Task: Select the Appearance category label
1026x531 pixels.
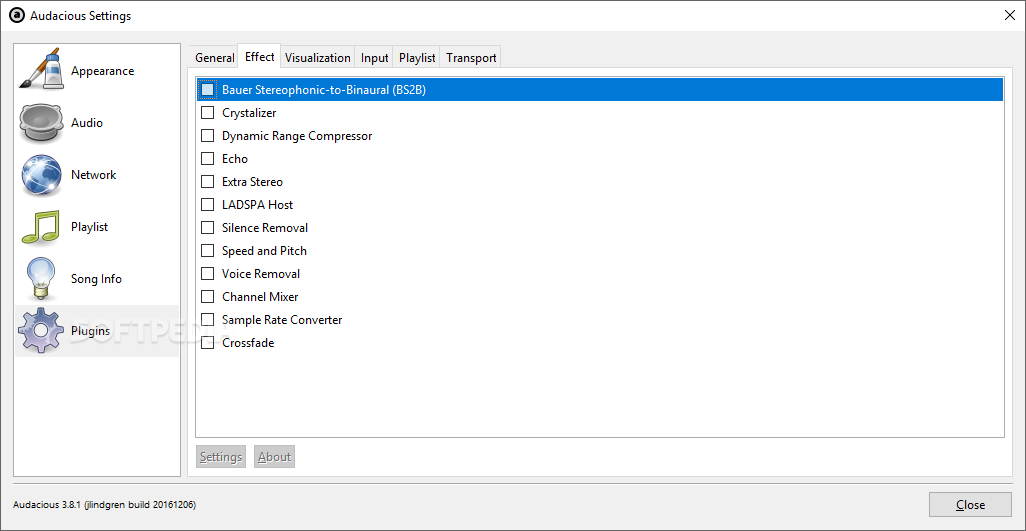Action: 103,71
